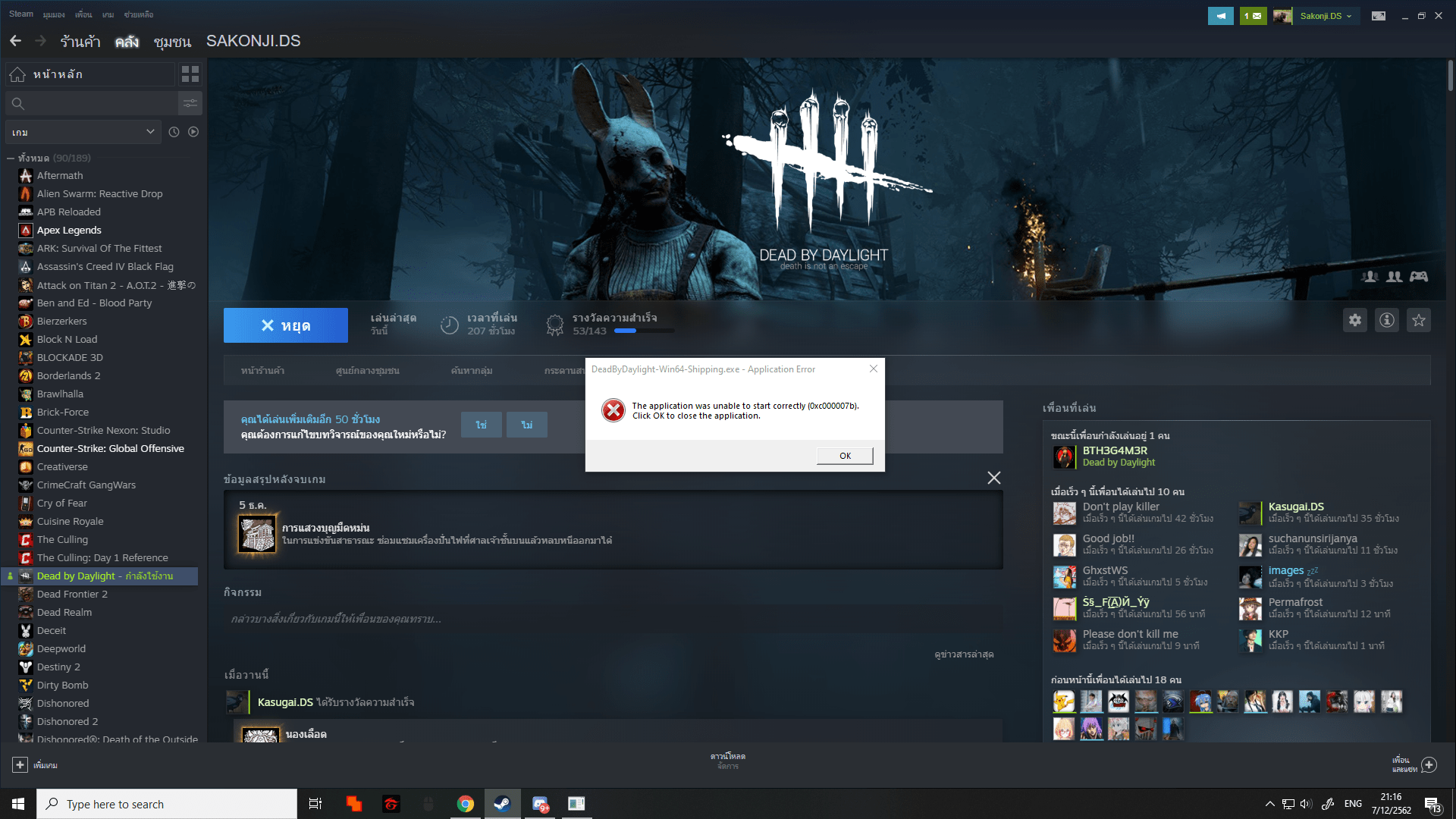Image resolution: width=1456 pixels, height=819 pixels.
Task: Open Kasugai.DS in the activity feed
Action: coord(285,703)
